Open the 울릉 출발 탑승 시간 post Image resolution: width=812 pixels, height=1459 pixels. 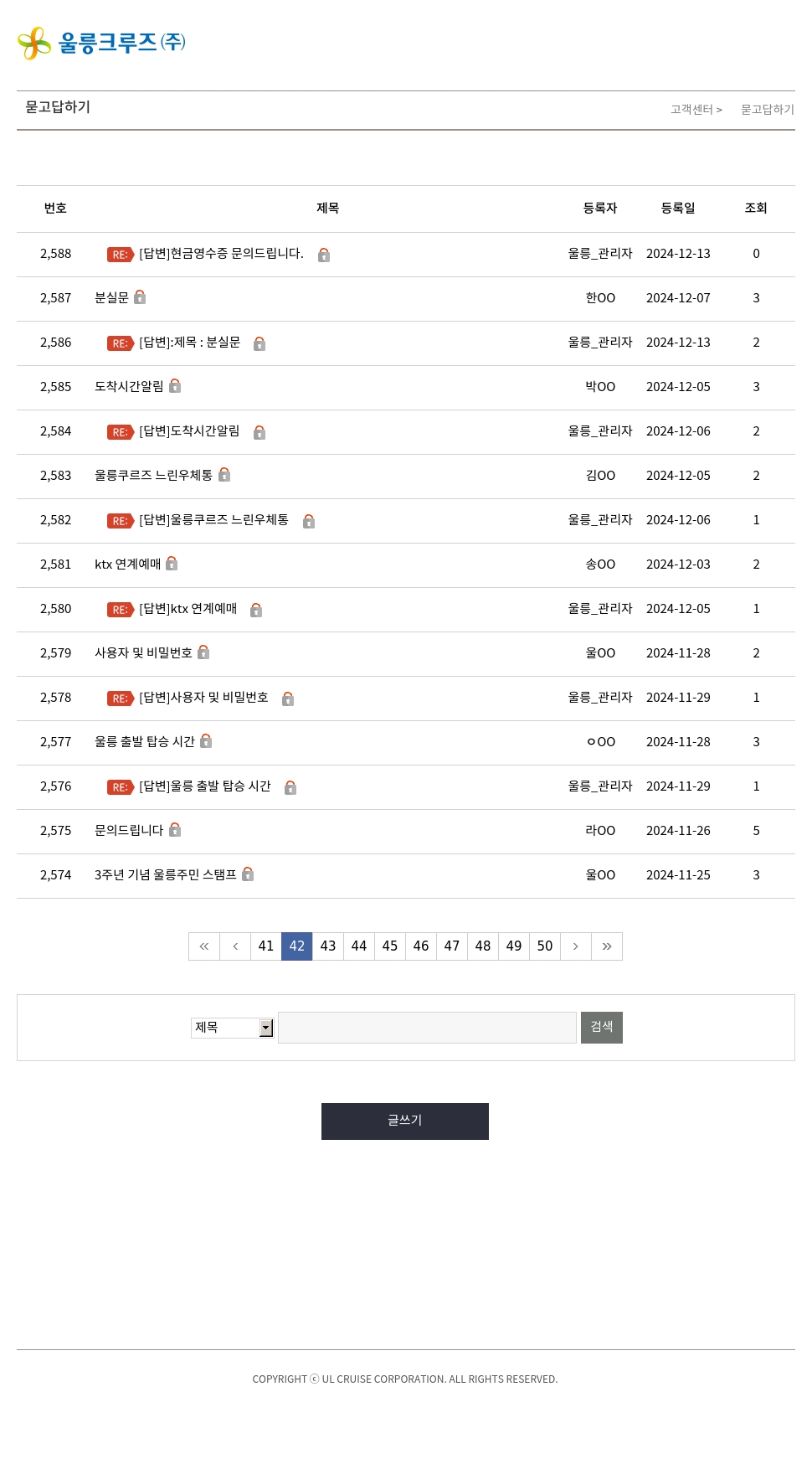(x=144, y=741)
